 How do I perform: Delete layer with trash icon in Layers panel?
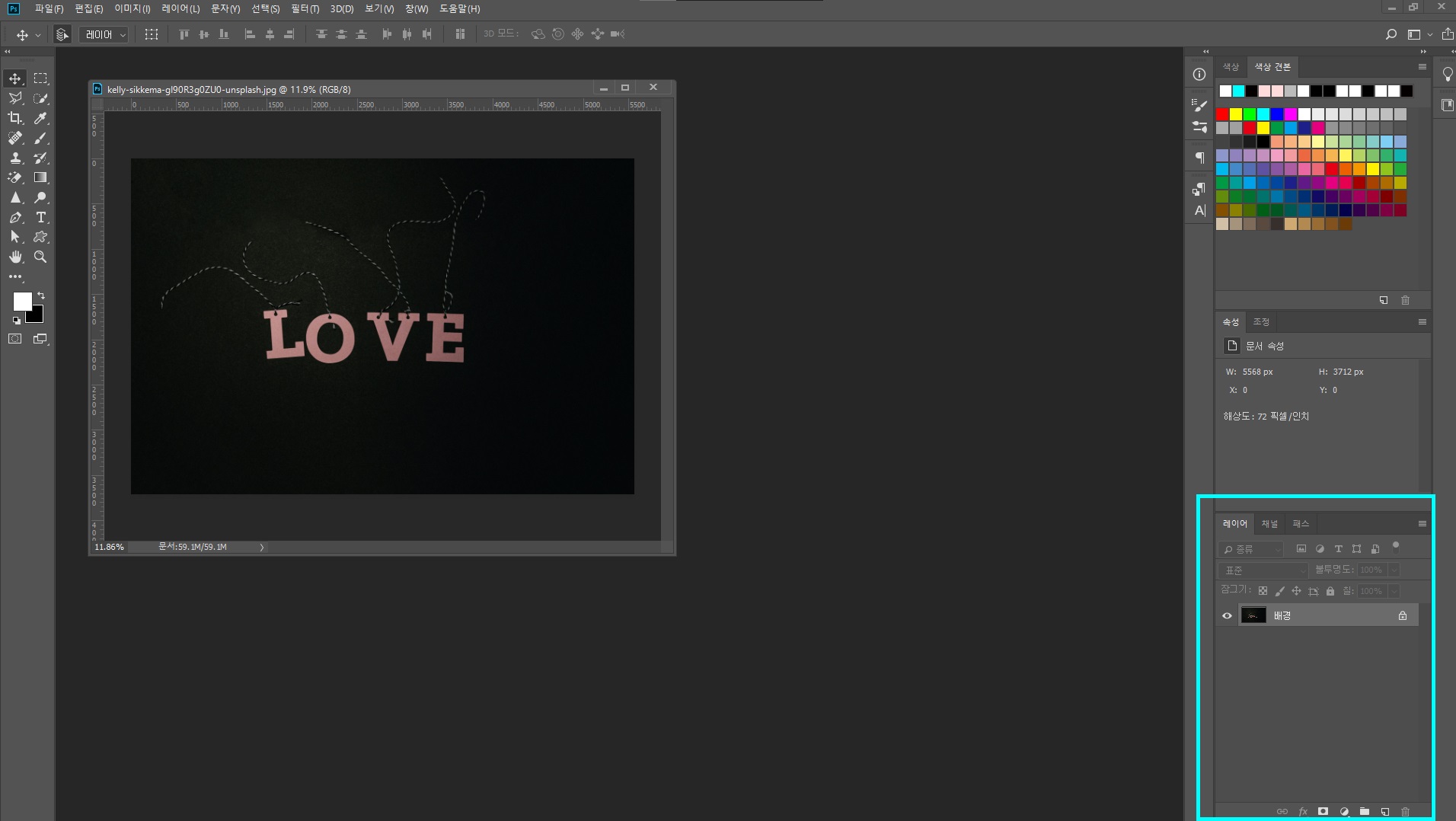pos(1406,811)
